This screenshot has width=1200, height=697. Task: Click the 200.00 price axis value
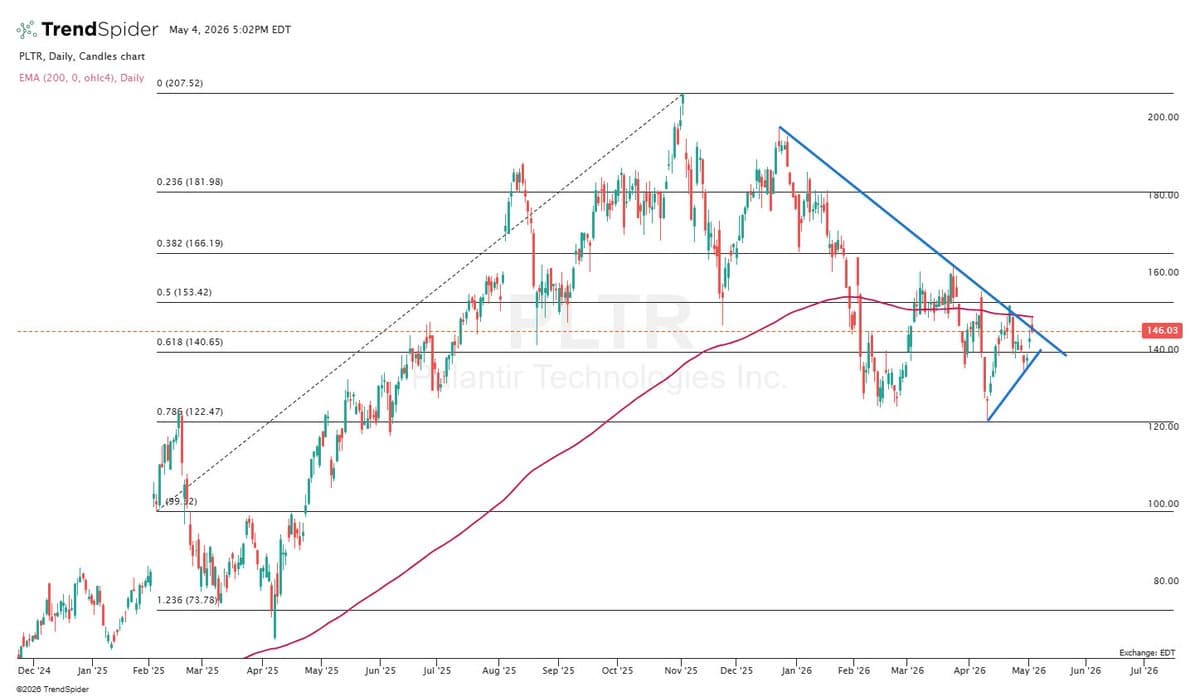[1164, 118]
